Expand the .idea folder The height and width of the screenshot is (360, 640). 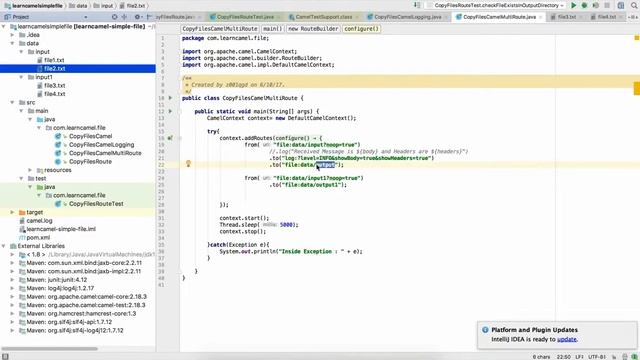(x=12, y=35)
